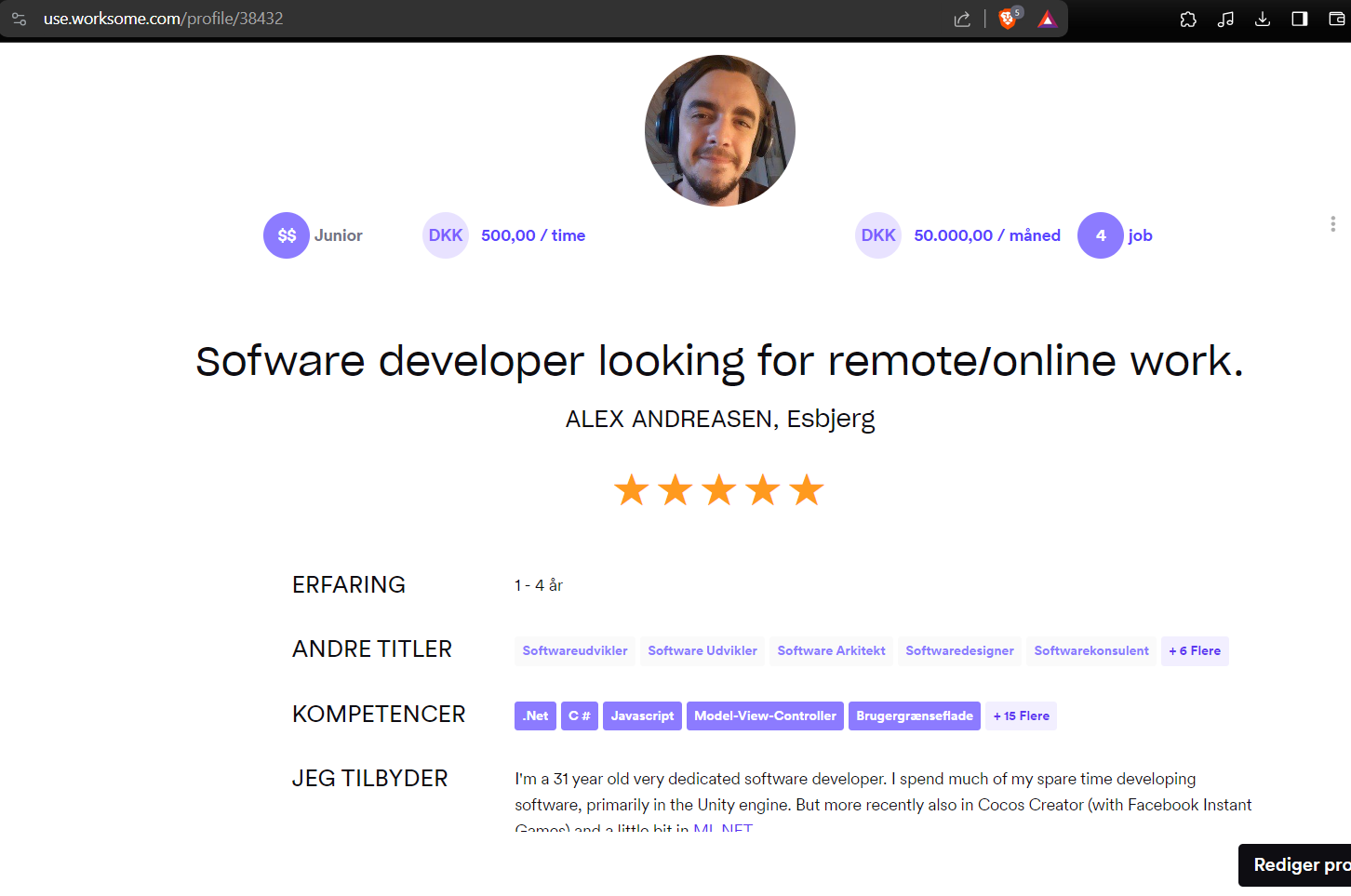Open the Brave Shields icon in toolbar

point(1006,19)
